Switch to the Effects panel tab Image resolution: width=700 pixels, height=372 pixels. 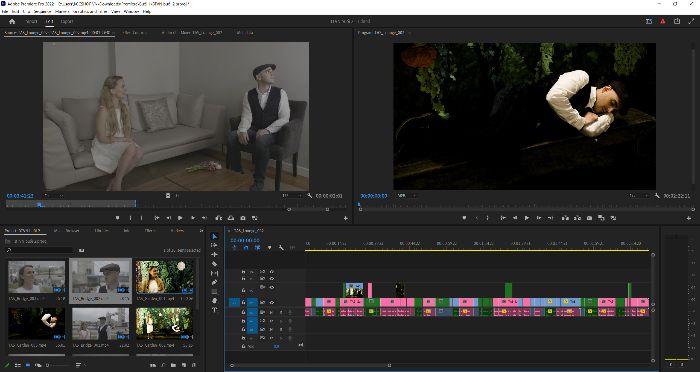[x=150, y=231]
